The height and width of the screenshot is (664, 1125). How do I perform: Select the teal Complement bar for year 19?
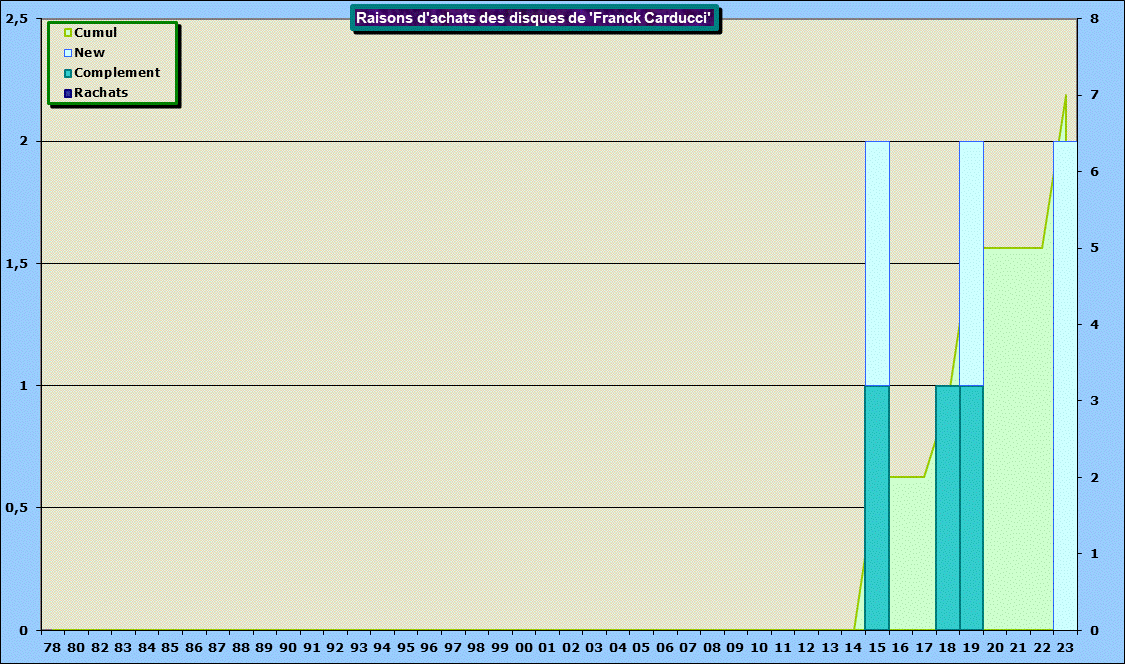971,507
